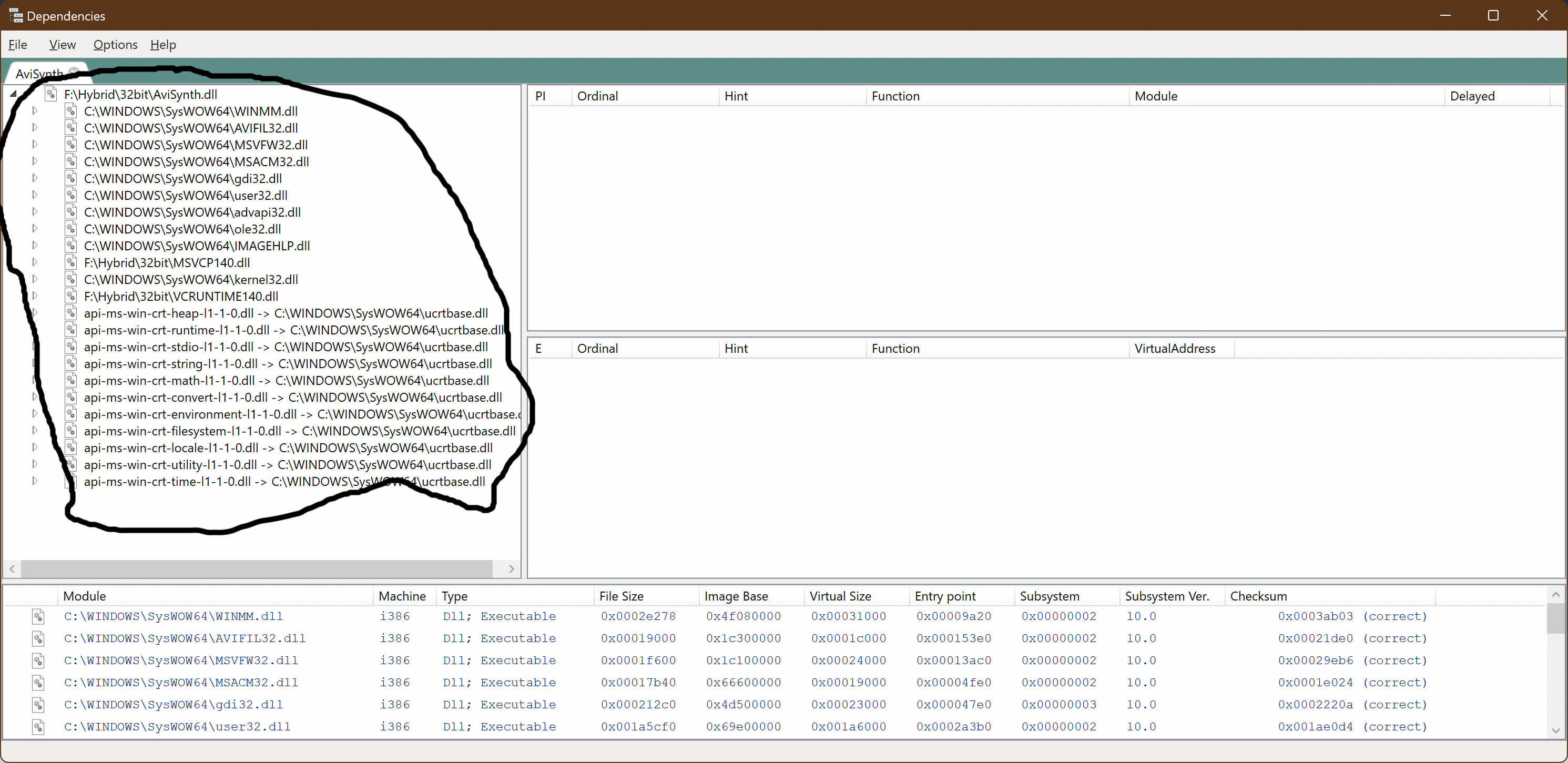The width and height of the screenshot is (1568, 763).
Task: Collapse the AviSynth.dll root tree node
Action: (13, 94)
